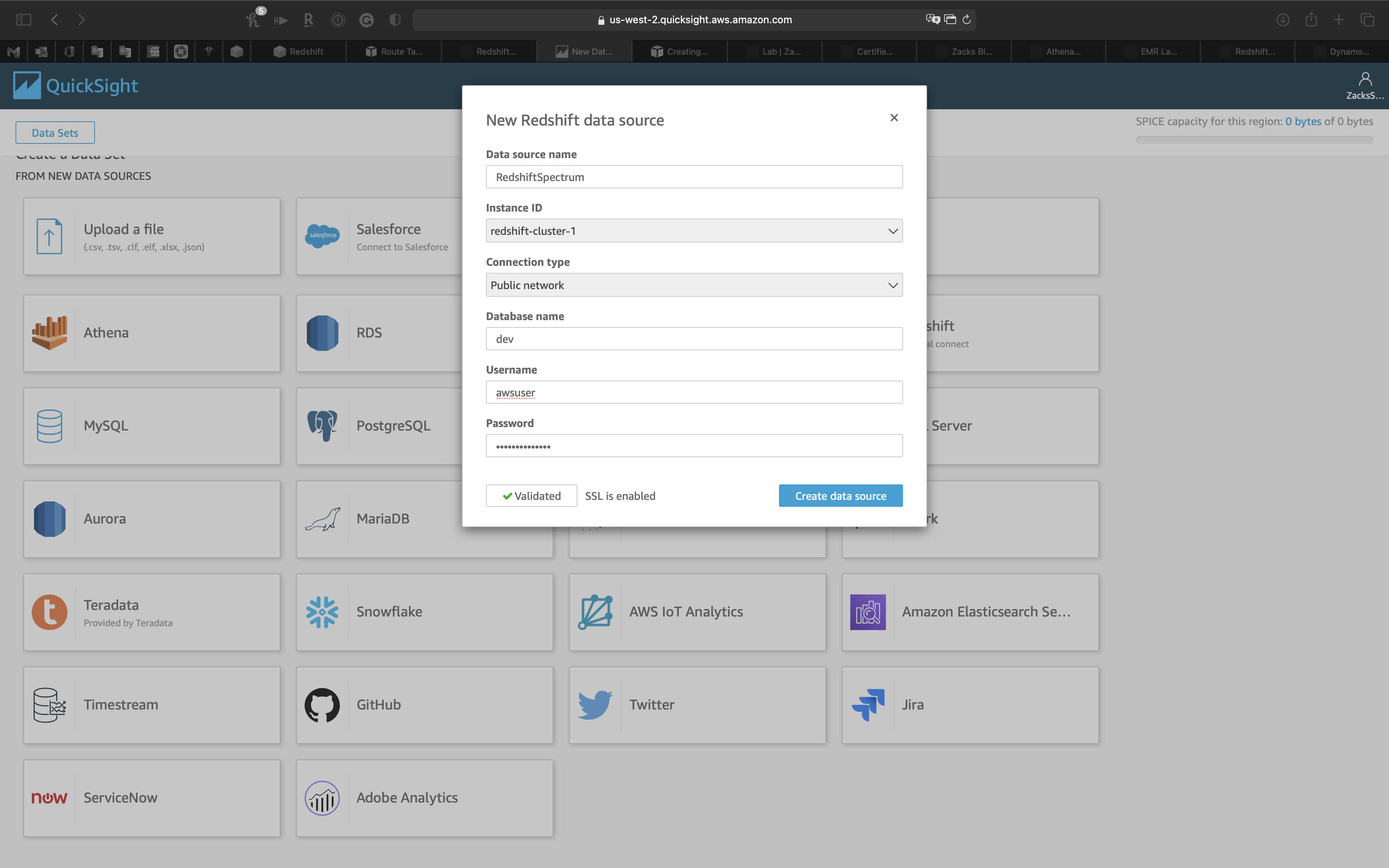Open the user account profile icon
Screen dimensions: 1389x868
pyautogui.click(x=1365, y=80)
